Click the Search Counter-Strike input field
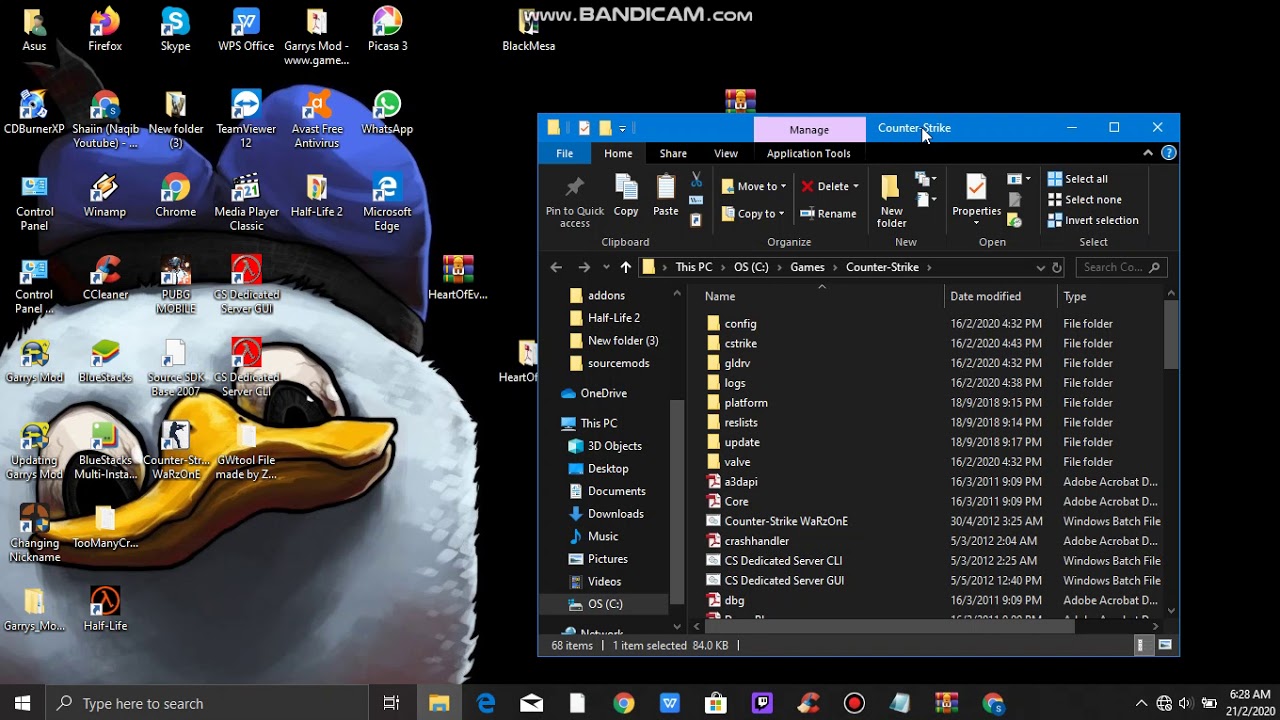 pos(1121,267)
